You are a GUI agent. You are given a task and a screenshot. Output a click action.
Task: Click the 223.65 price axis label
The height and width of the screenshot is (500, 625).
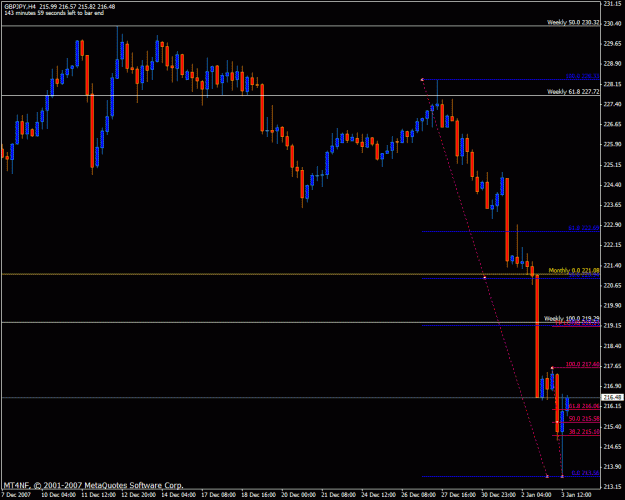click(x=613, y=205)
